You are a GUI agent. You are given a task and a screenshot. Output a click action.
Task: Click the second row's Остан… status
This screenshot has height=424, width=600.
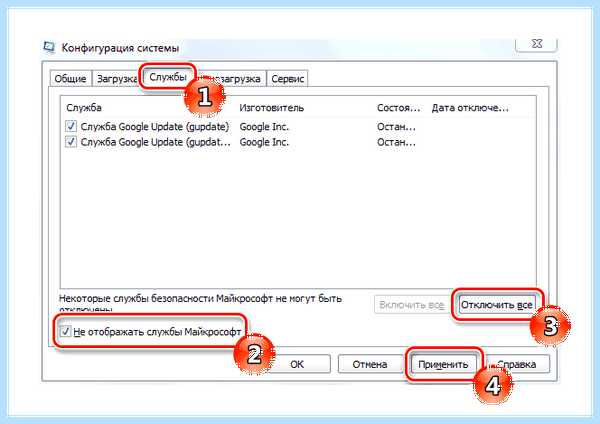pyautogui.click(x=396, y=142)
